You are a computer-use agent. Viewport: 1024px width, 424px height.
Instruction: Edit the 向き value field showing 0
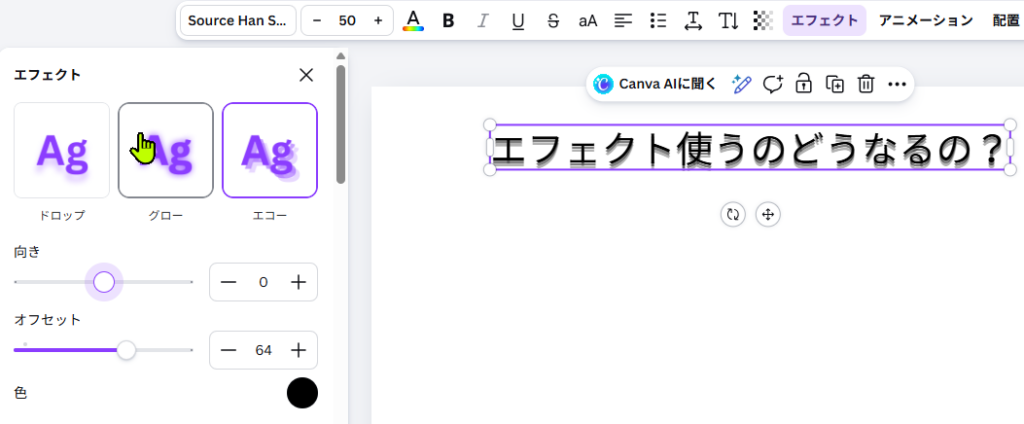tap(263, 282)
